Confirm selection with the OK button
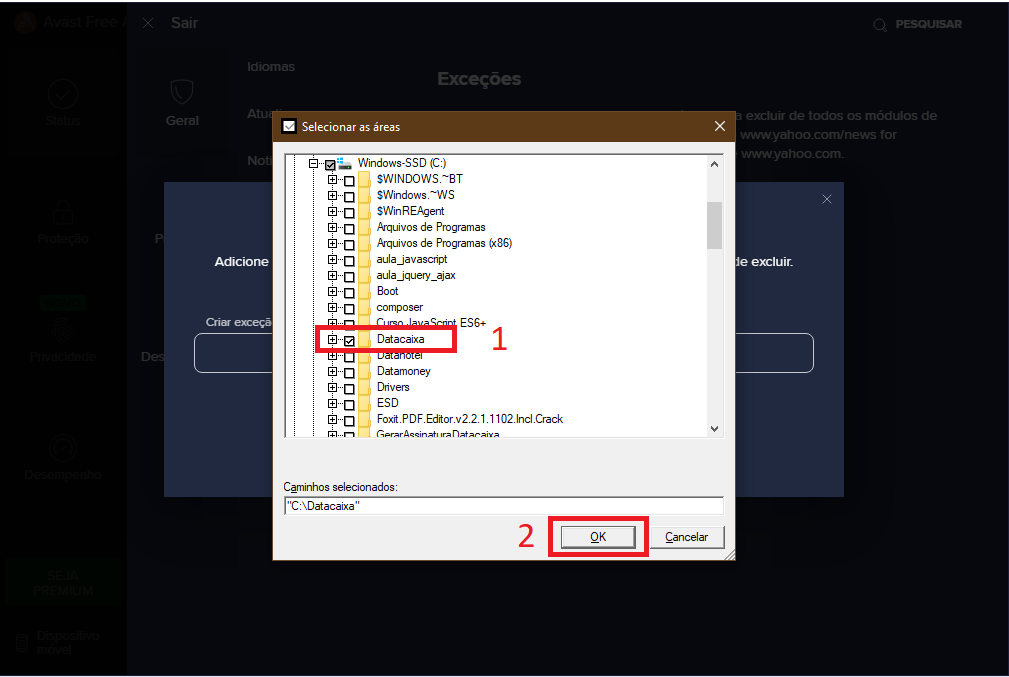 pos(598,537)
